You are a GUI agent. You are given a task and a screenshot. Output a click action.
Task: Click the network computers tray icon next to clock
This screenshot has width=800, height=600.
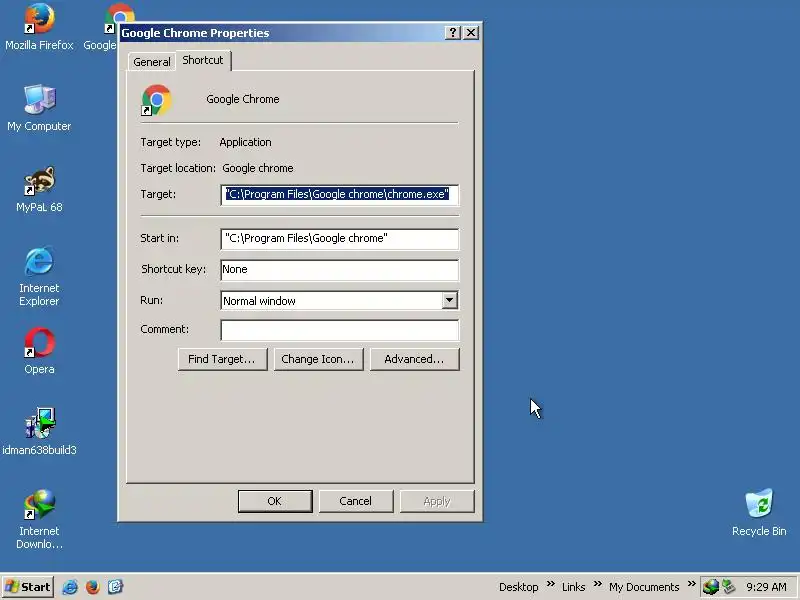[728, 587]
